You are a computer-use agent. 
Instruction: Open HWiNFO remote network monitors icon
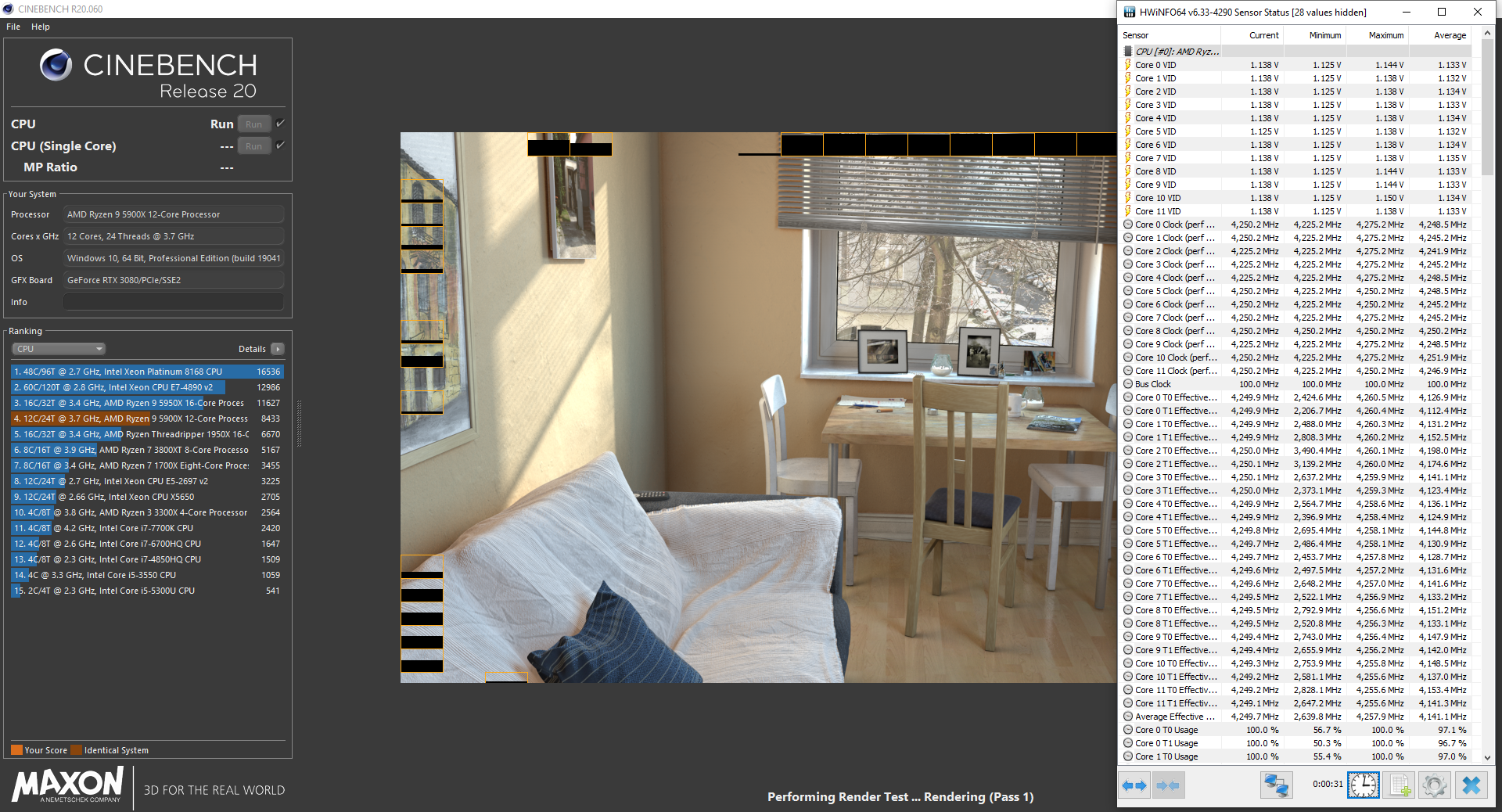coord(1276,785)
